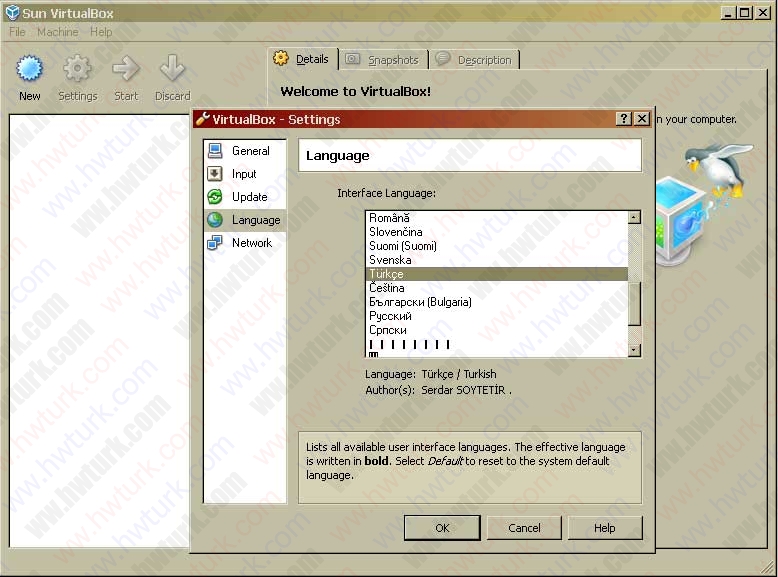Viewport: 778px width, 577px height.
Task: Select Български (Bulgaria) in the language list
Action: 497,302
